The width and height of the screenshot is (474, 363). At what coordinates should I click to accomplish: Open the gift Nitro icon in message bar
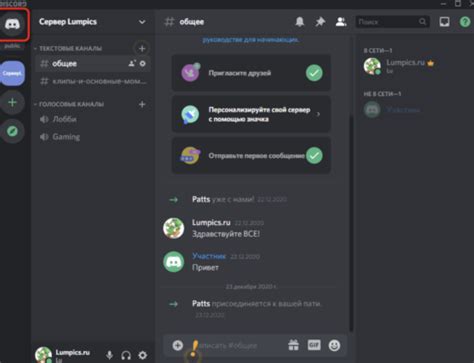click(x=294, y=345)
